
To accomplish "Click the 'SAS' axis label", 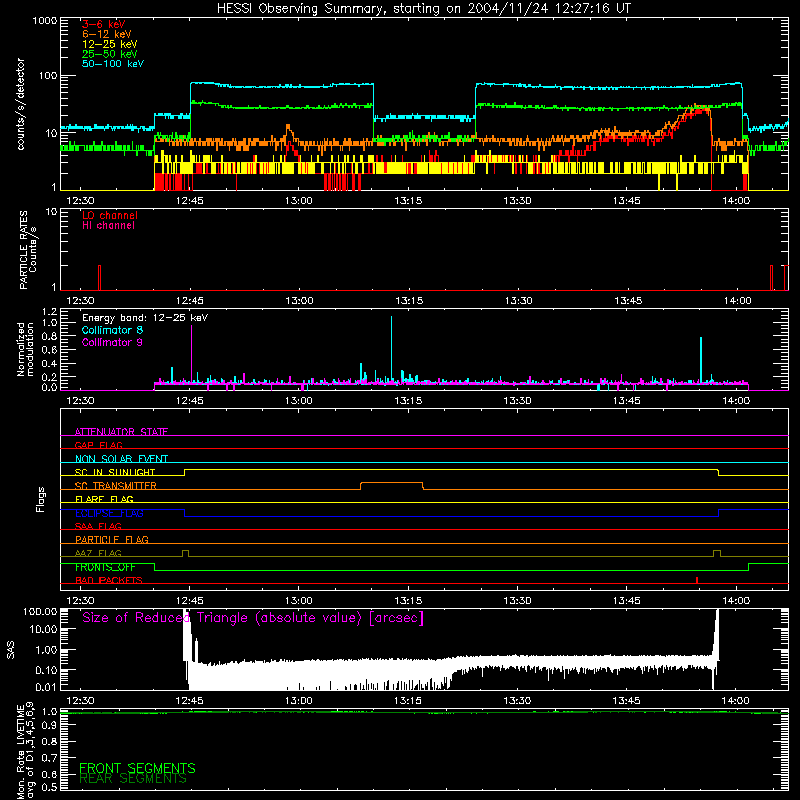I will 11,651.
